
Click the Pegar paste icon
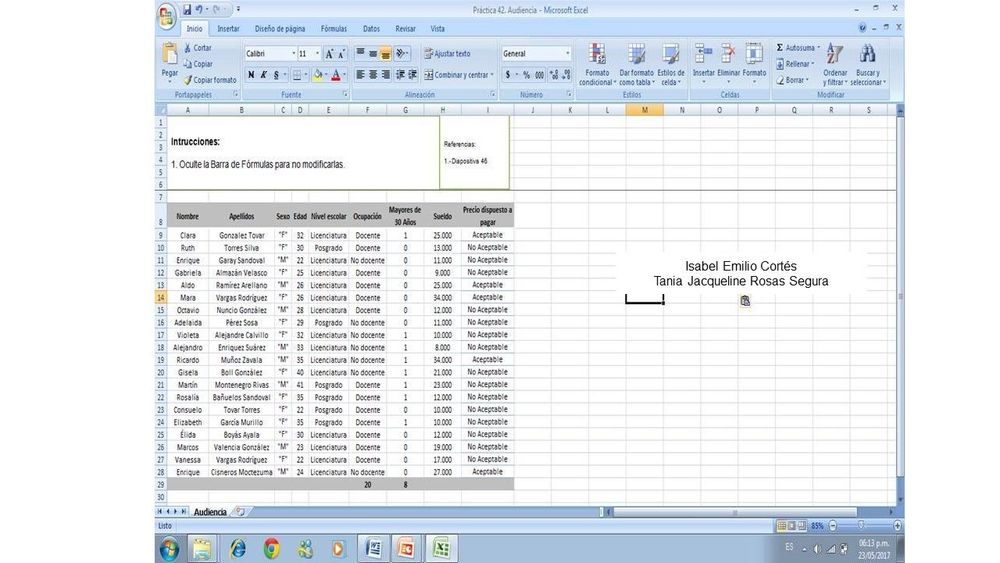tap(169, 59)
